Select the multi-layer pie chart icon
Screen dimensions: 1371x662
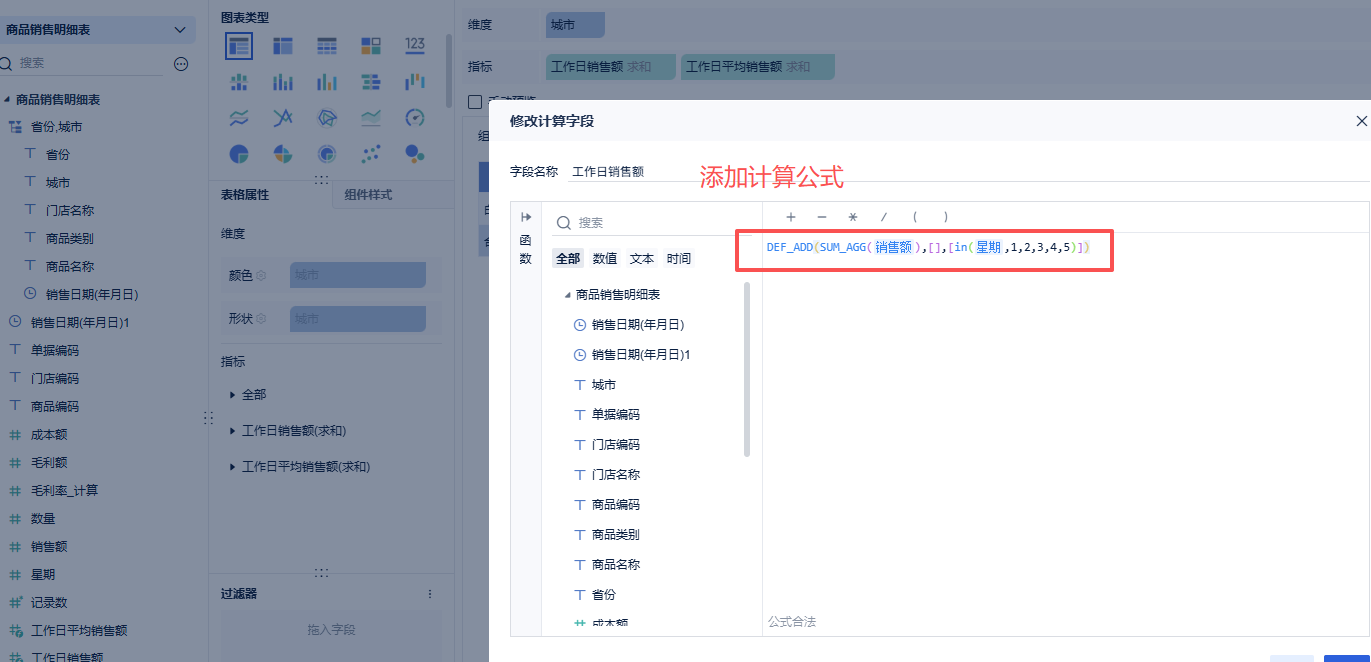tap(327, 154)
